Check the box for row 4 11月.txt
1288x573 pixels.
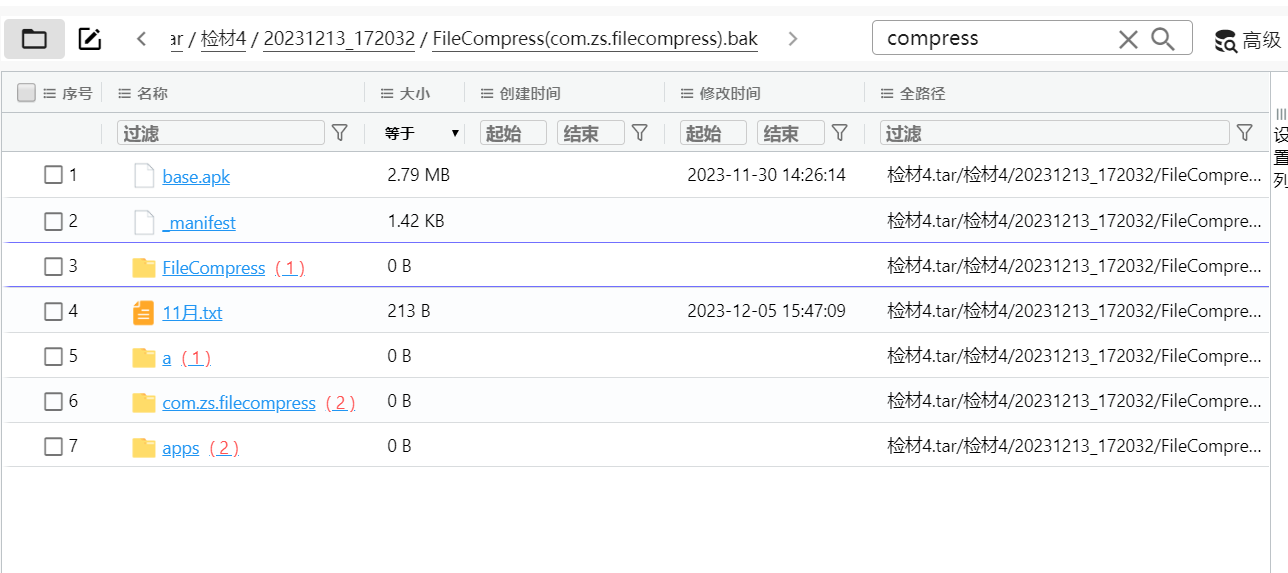[x=53, y=311]
